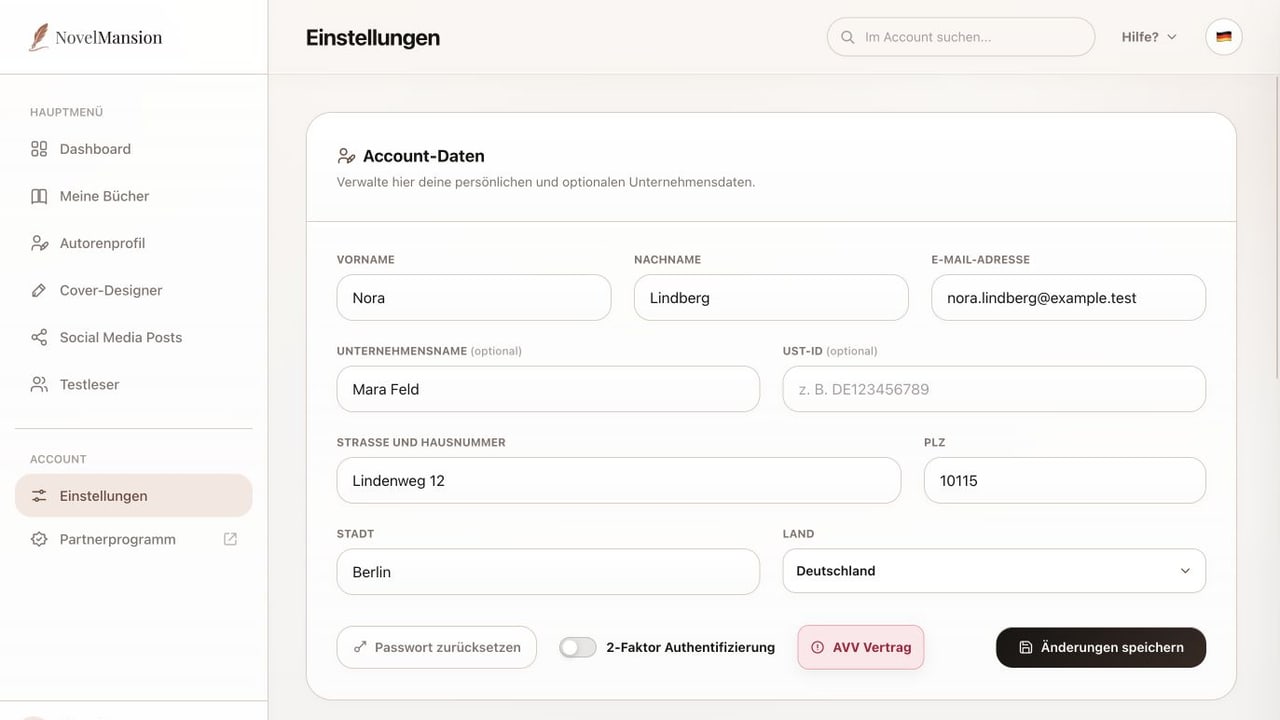Click the external link icon beside Partnerprogramm

point(230,539)
